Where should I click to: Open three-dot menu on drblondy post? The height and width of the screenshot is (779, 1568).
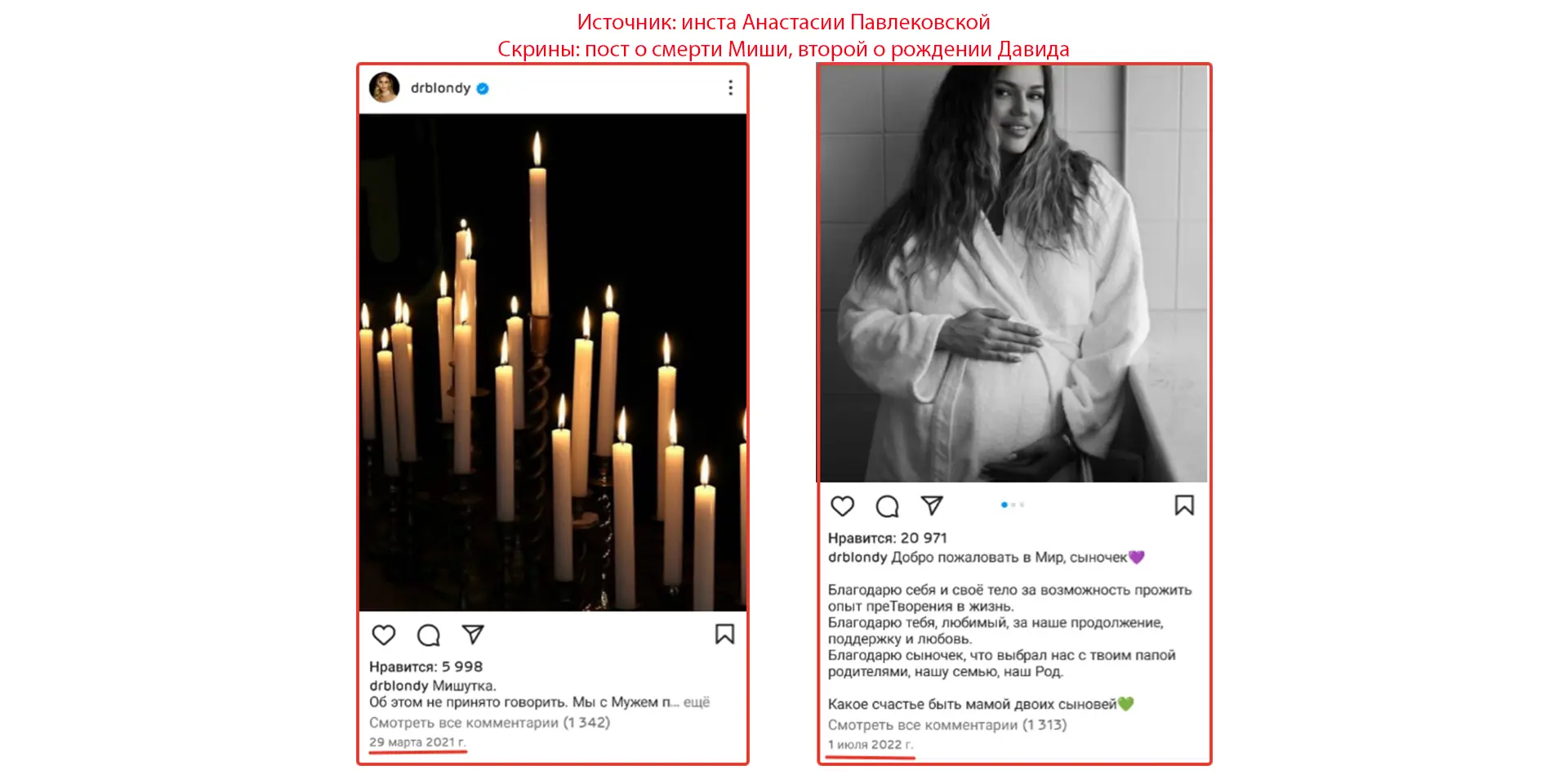[x=730, y=87]
